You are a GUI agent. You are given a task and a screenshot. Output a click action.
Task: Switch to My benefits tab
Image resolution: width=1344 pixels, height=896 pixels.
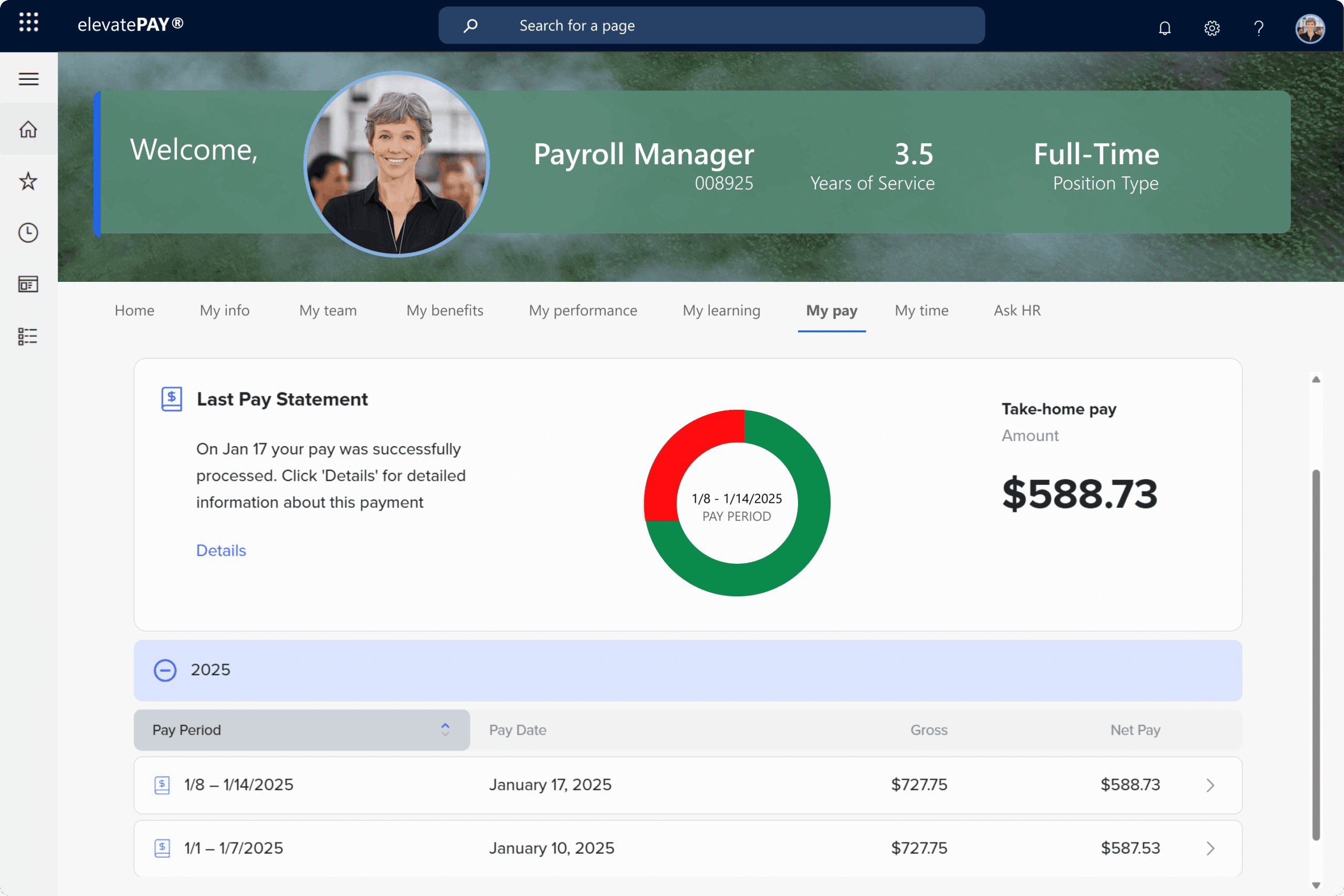pyautogui.click(x=445, y=310)
